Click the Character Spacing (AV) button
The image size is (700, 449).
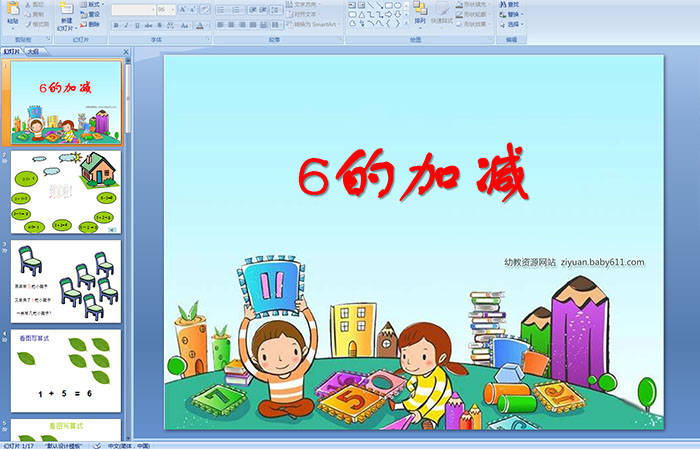(x=171, y=25)
